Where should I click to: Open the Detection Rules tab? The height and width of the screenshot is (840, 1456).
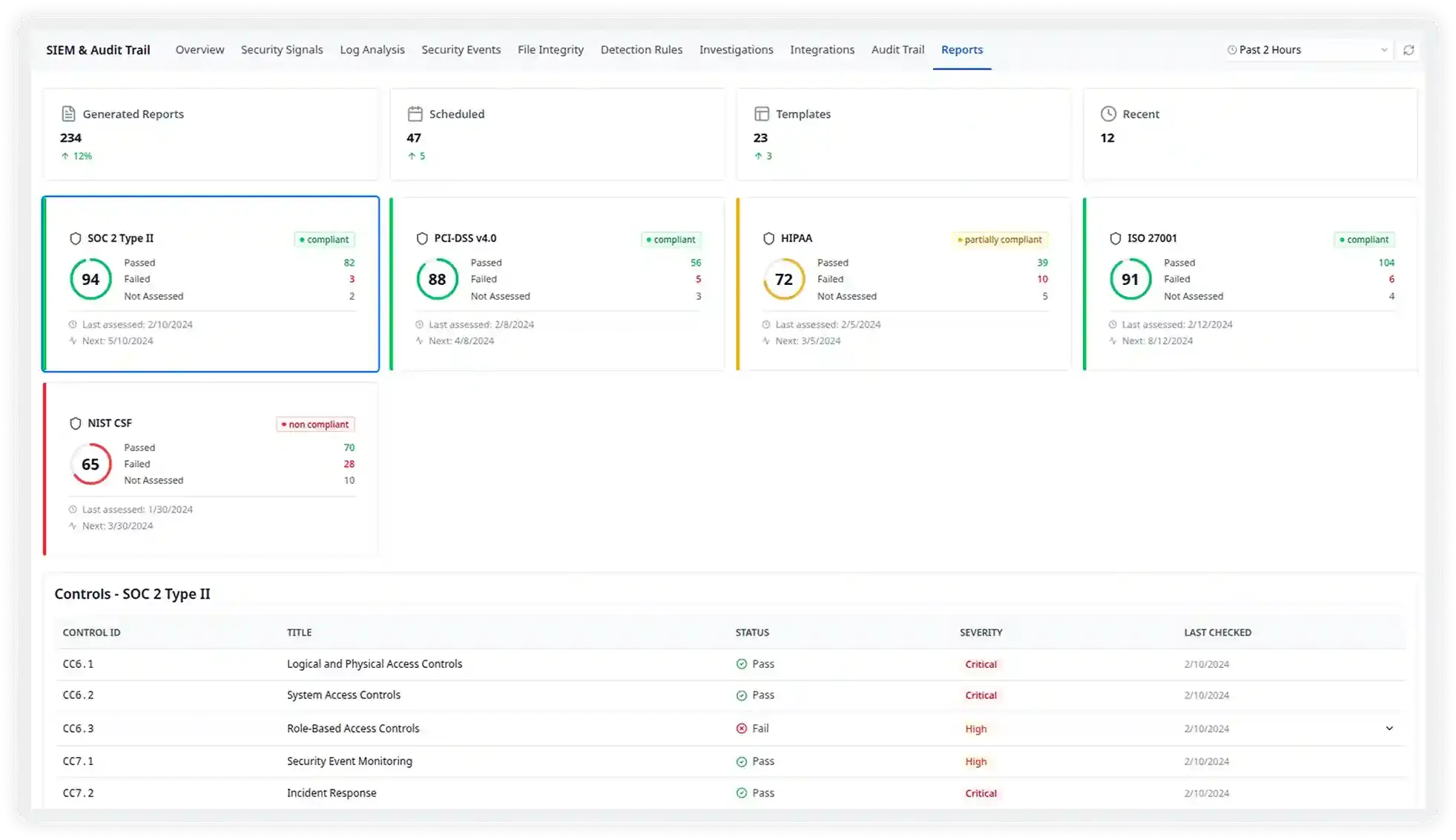coord(641,50)
